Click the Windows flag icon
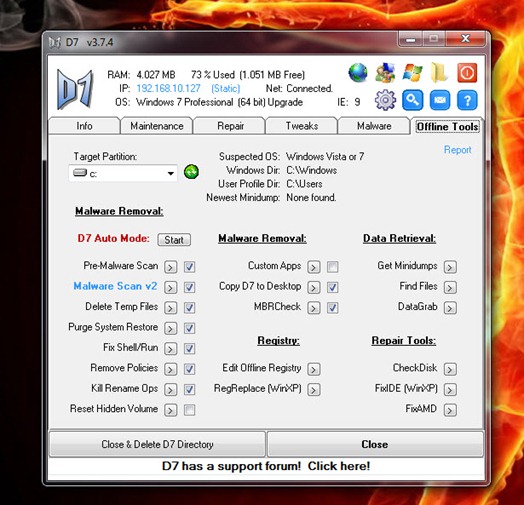The width and height of the screenshot is (524, 505). click(412, 73)
